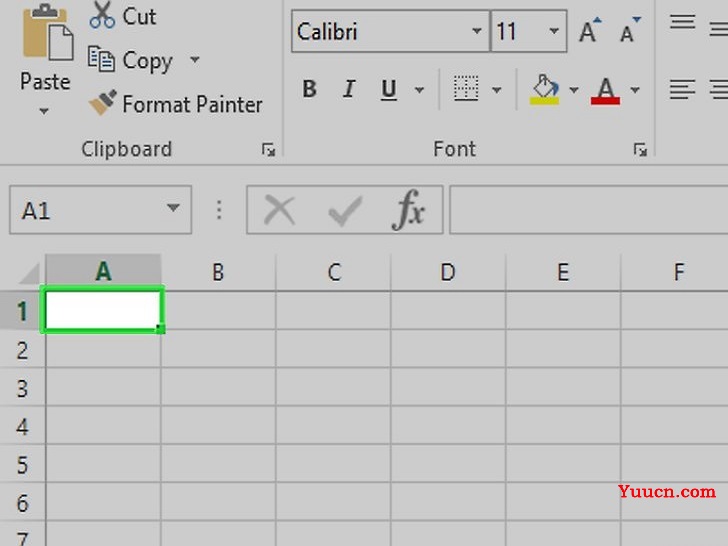Apply yellow fill color bucket
728x546 pixels.
coord(544,89)
